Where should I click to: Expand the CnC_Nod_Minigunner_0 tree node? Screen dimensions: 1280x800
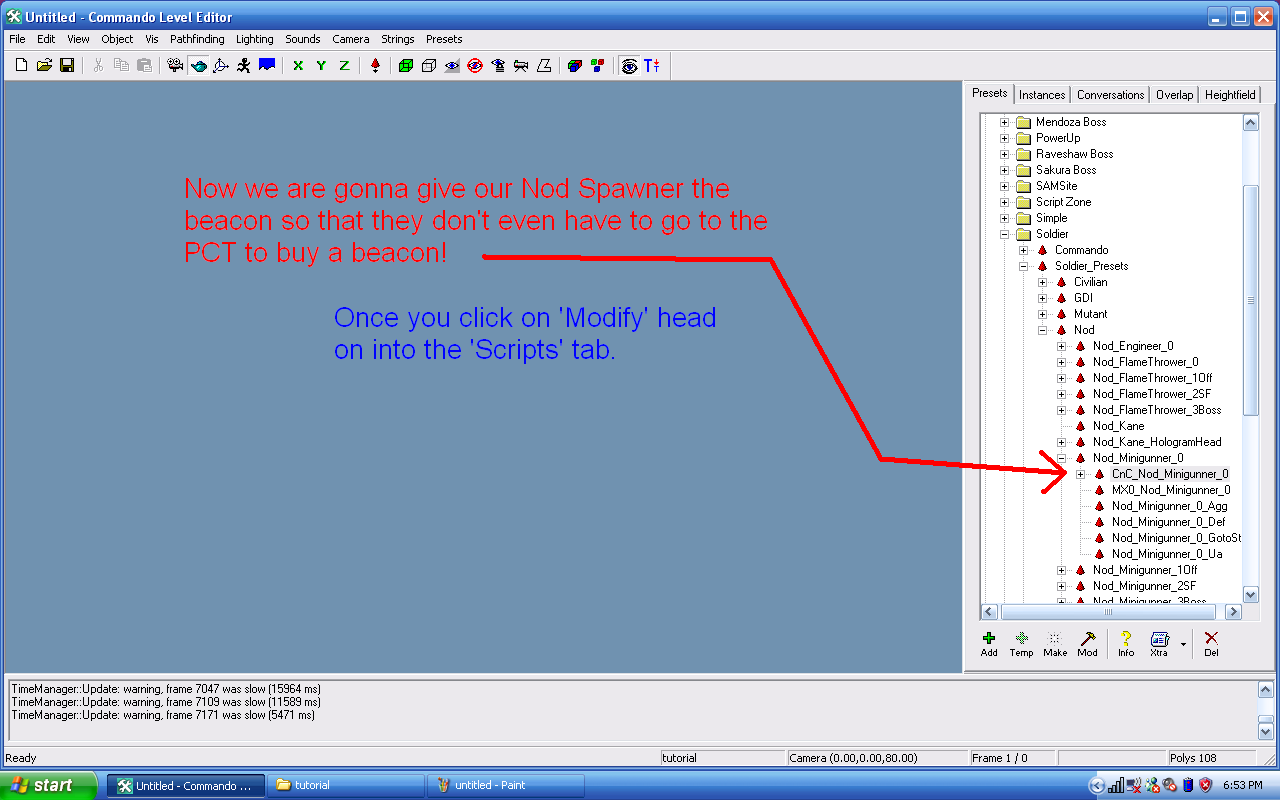coord(1081,474)
